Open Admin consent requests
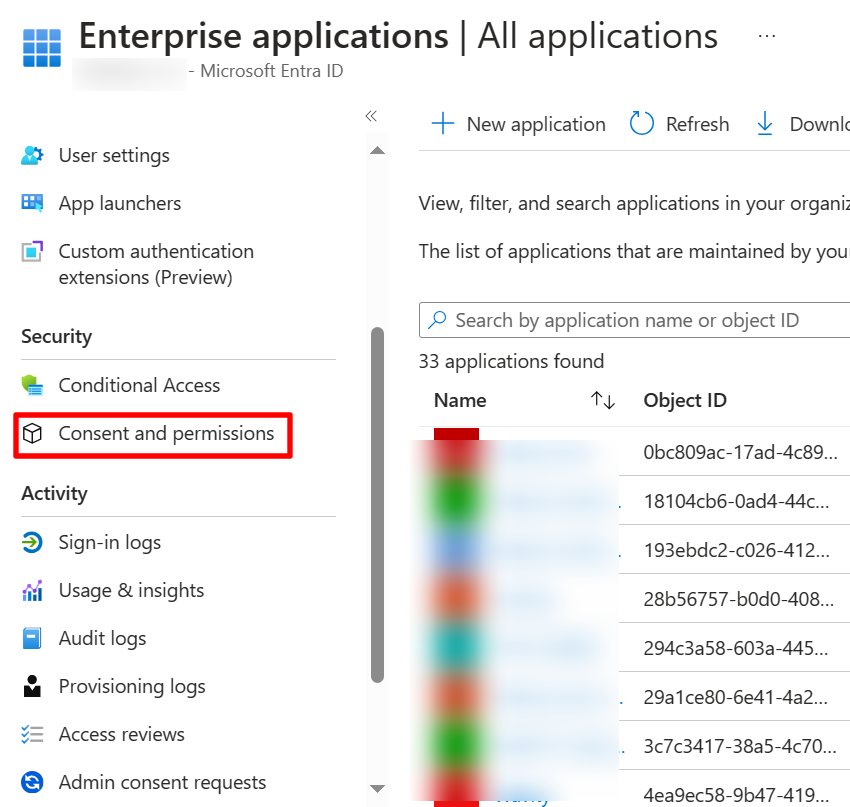Image resolution: width=850 pixels, height=807 pixels. click(162, 783)
